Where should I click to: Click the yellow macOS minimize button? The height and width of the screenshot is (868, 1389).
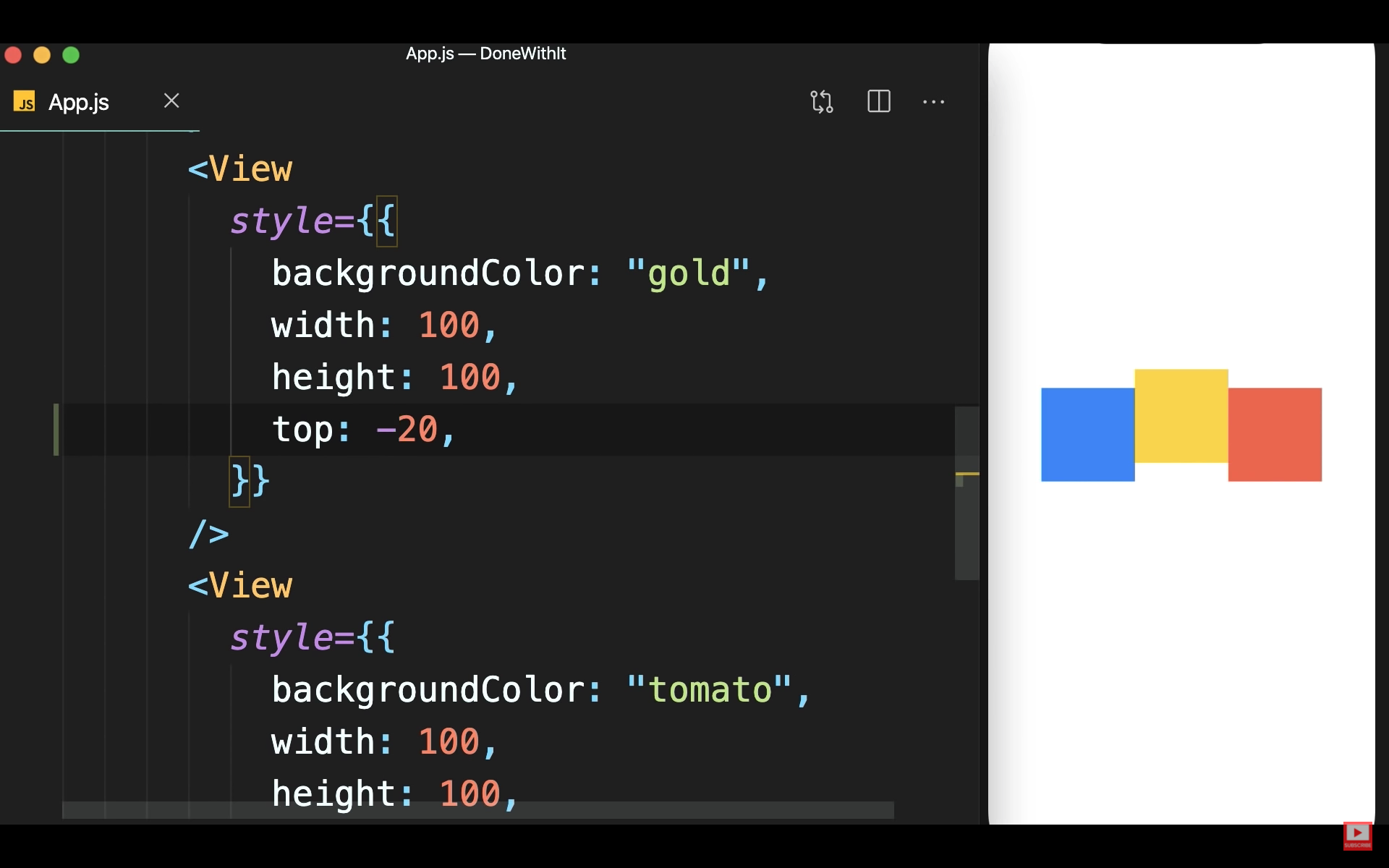tap(42, 55)
